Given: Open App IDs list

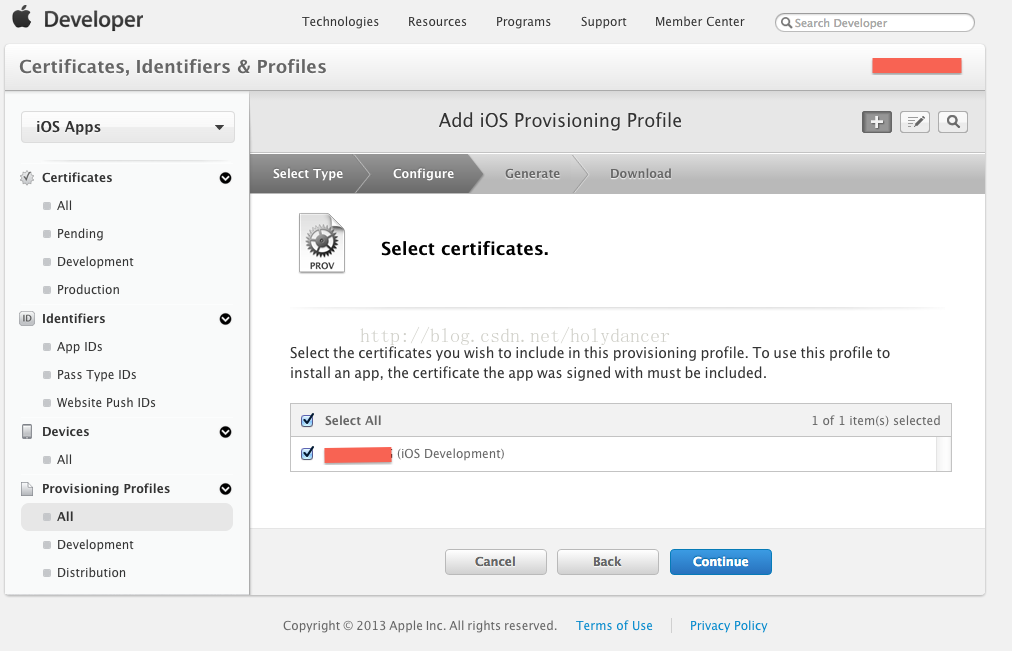Looking at the screenshot, I should [x=79, y=346].
